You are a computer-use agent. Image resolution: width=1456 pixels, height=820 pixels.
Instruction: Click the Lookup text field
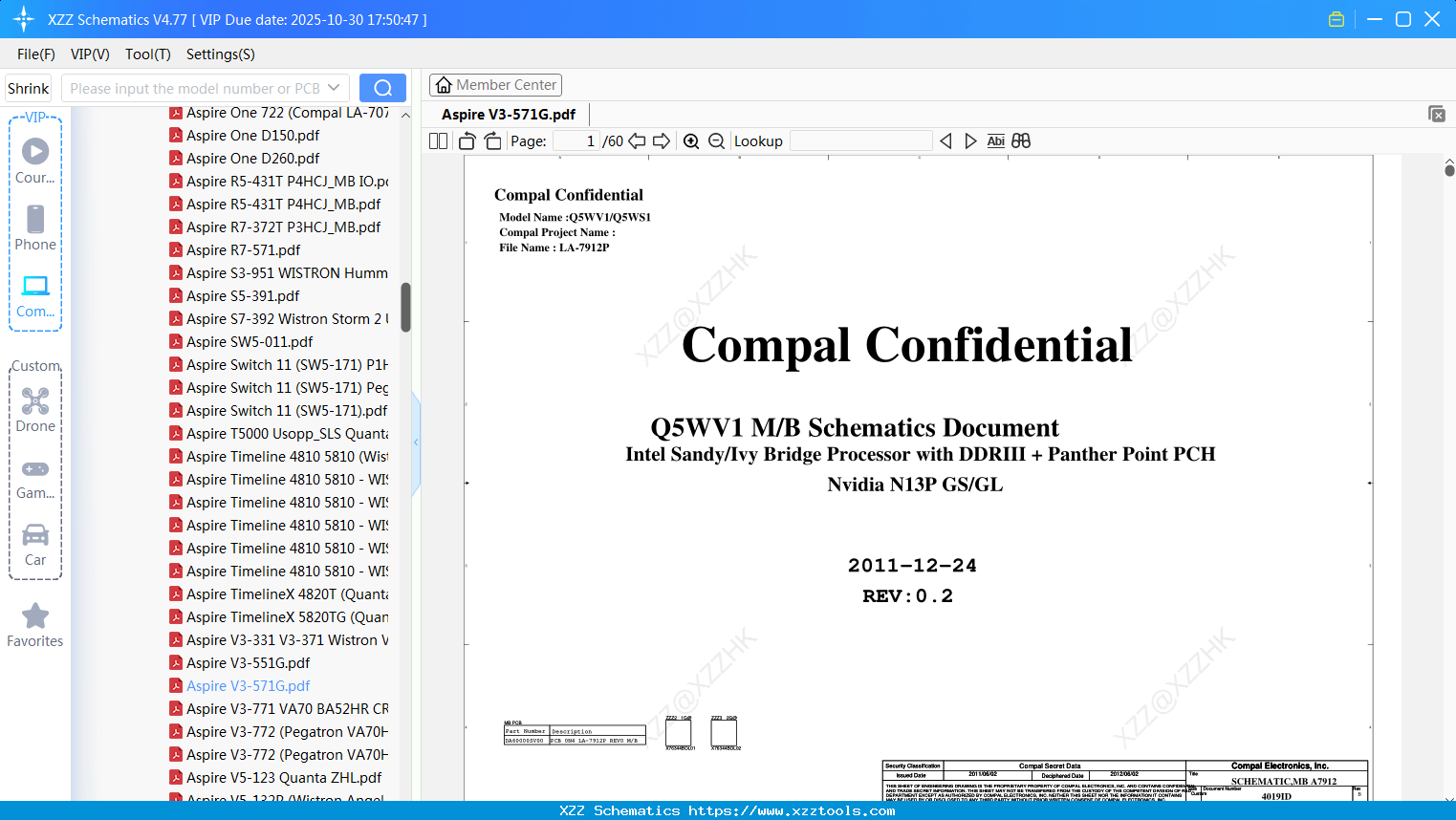[861, 141]
